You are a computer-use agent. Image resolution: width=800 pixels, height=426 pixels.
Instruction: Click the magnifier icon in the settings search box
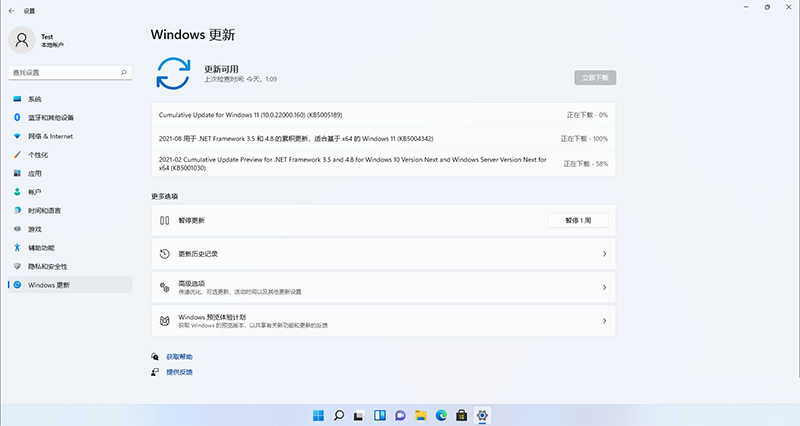pos(123,72)
